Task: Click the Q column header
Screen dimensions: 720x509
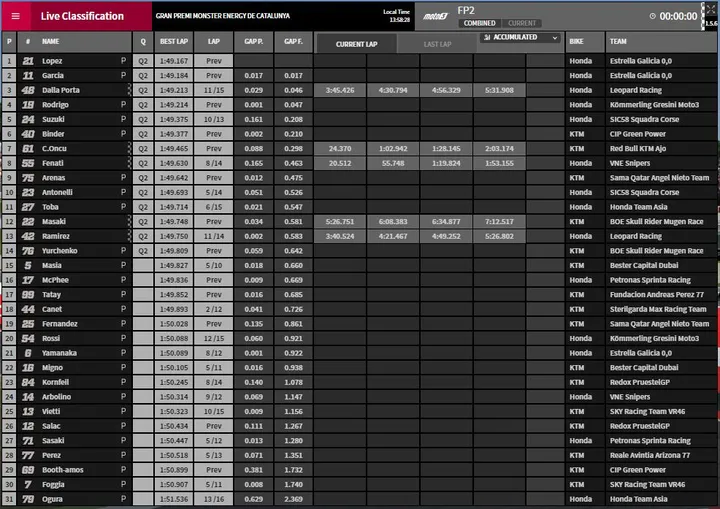Action: point(143,41)
